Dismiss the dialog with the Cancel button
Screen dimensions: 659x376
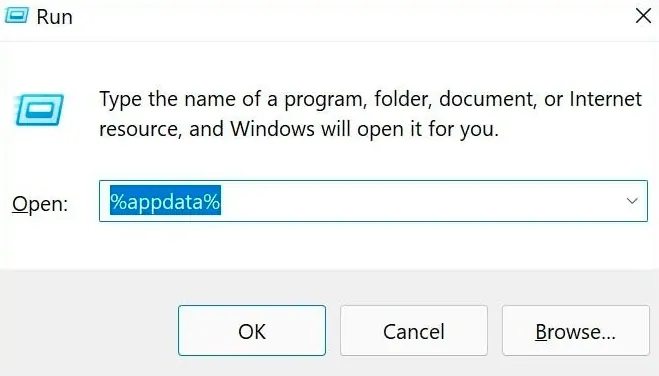(414, 331)
